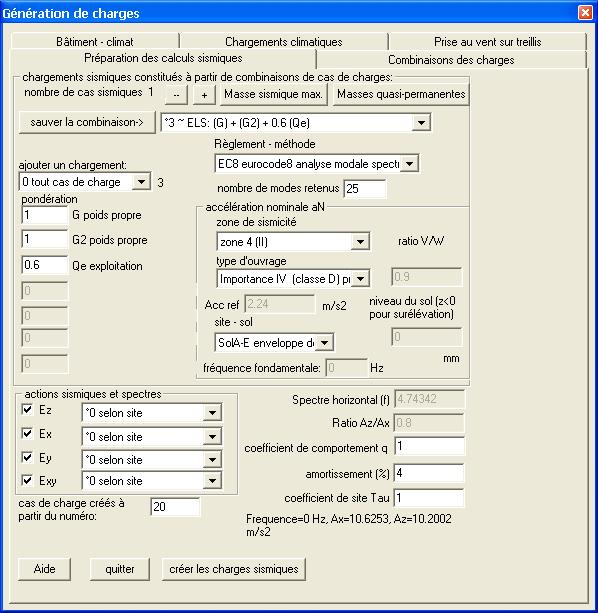This screenshot has height=613, width=598.
Task: Open Exy spectrum dropdown
Action: (x=212, y=481)
